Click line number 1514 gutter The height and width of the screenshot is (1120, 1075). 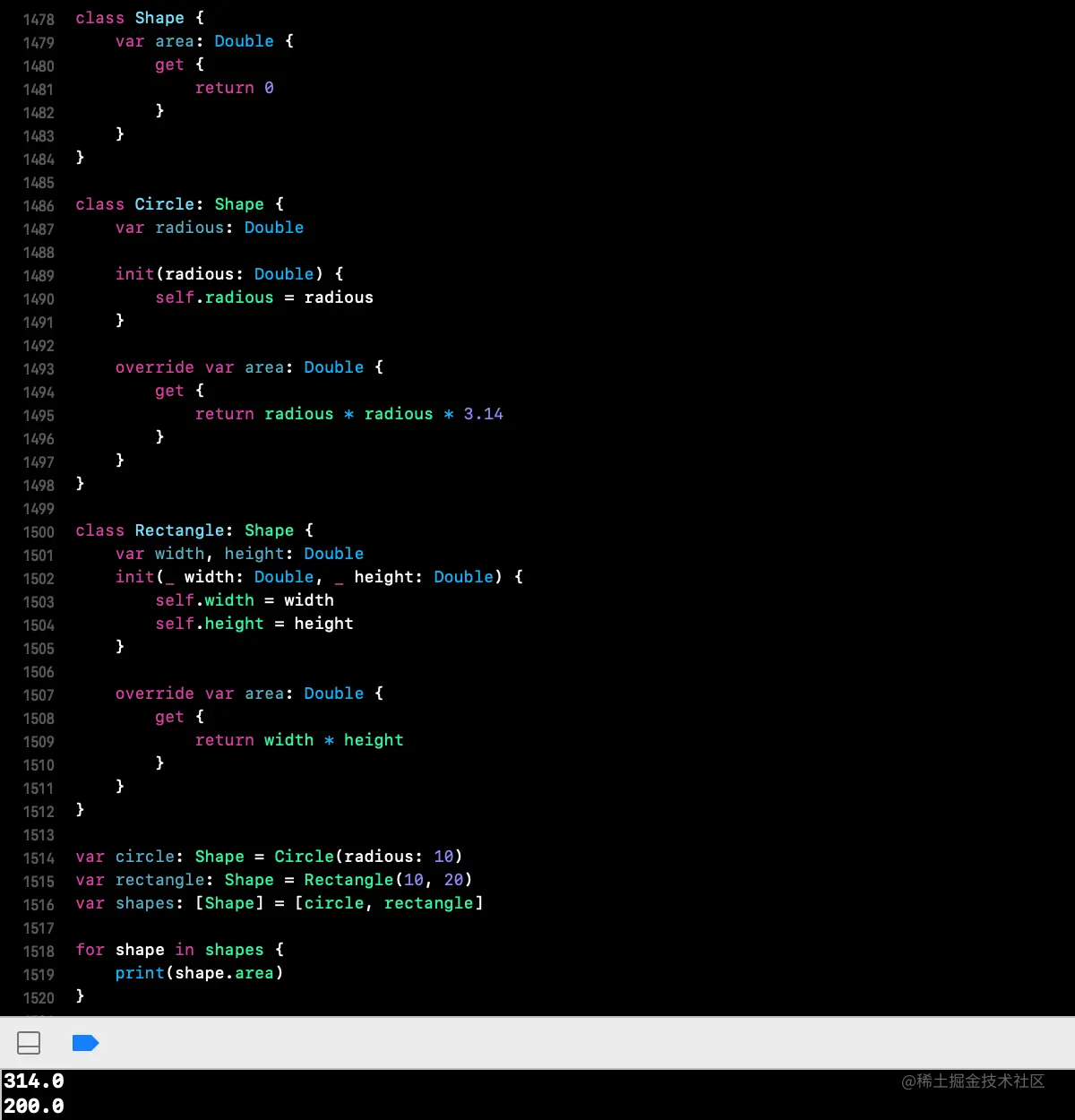[39, 857]
